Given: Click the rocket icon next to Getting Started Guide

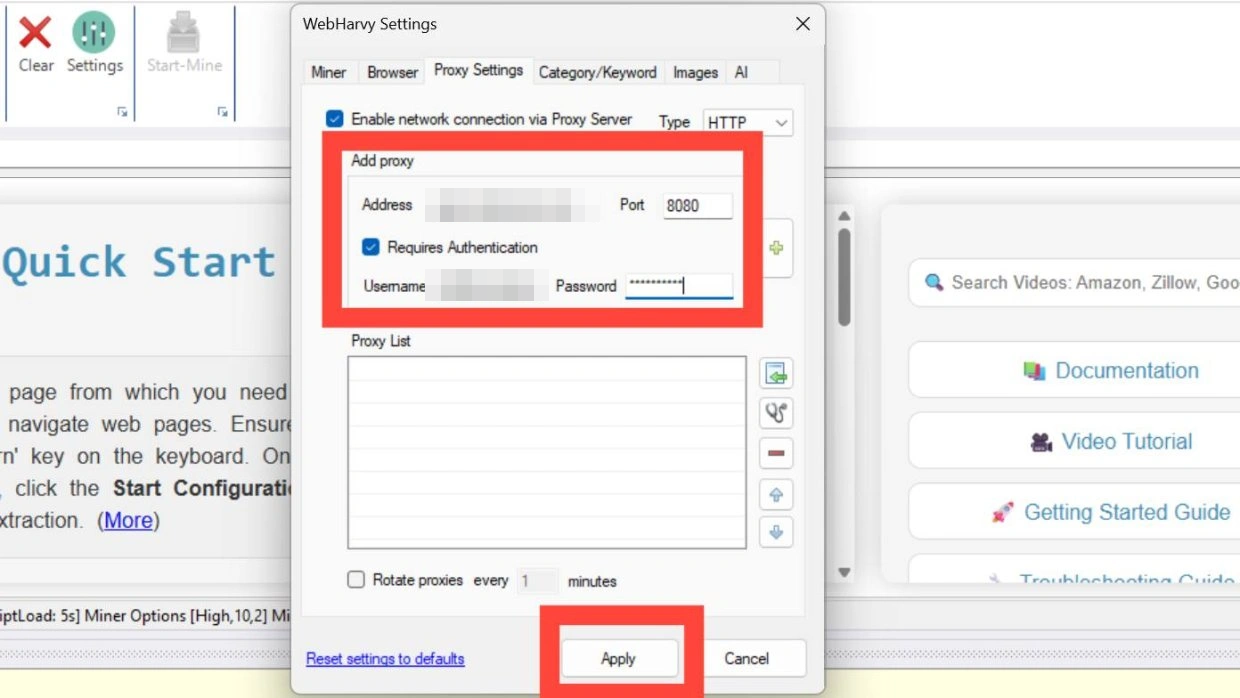Looking at the screenshot, I should point(1002,513).
